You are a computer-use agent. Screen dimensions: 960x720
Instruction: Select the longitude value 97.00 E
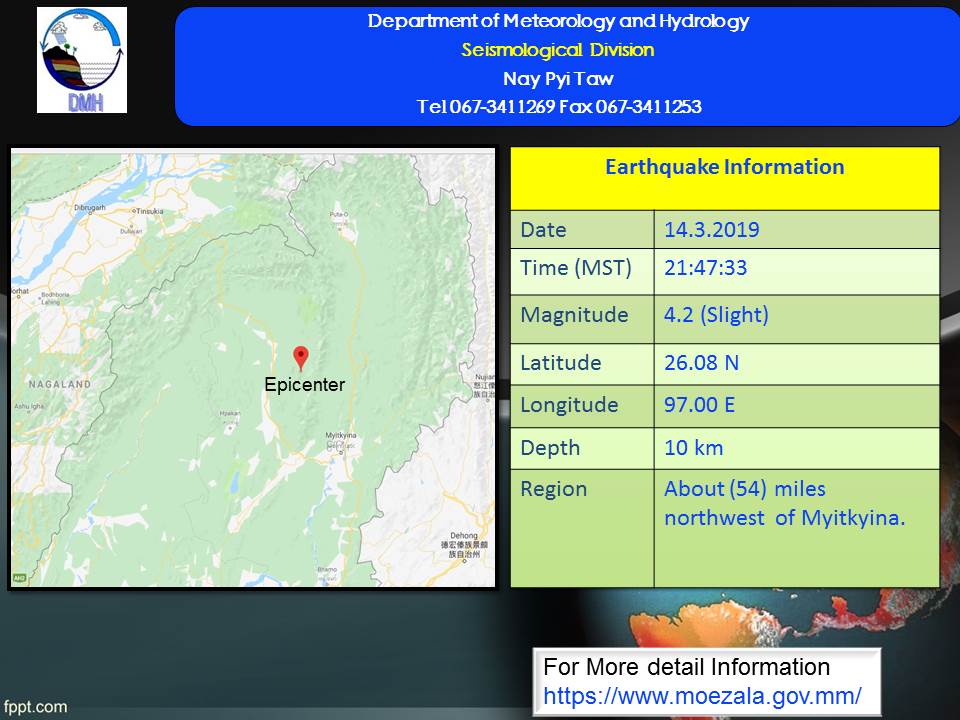pos(699,405)
